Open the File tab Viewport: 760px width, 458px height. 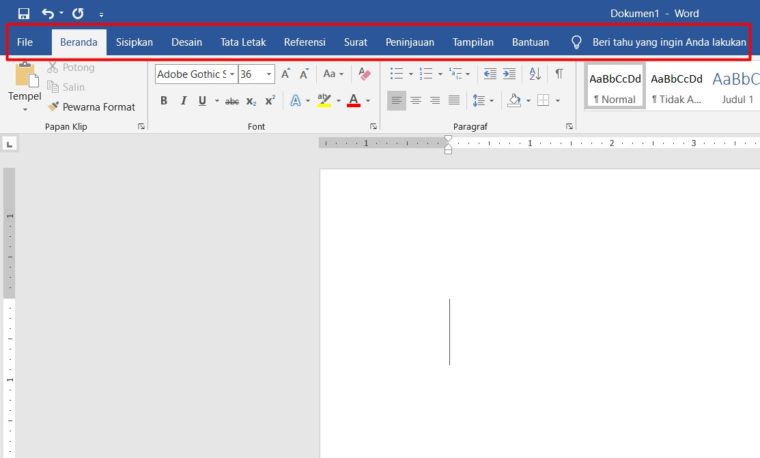tap(25, 42)
